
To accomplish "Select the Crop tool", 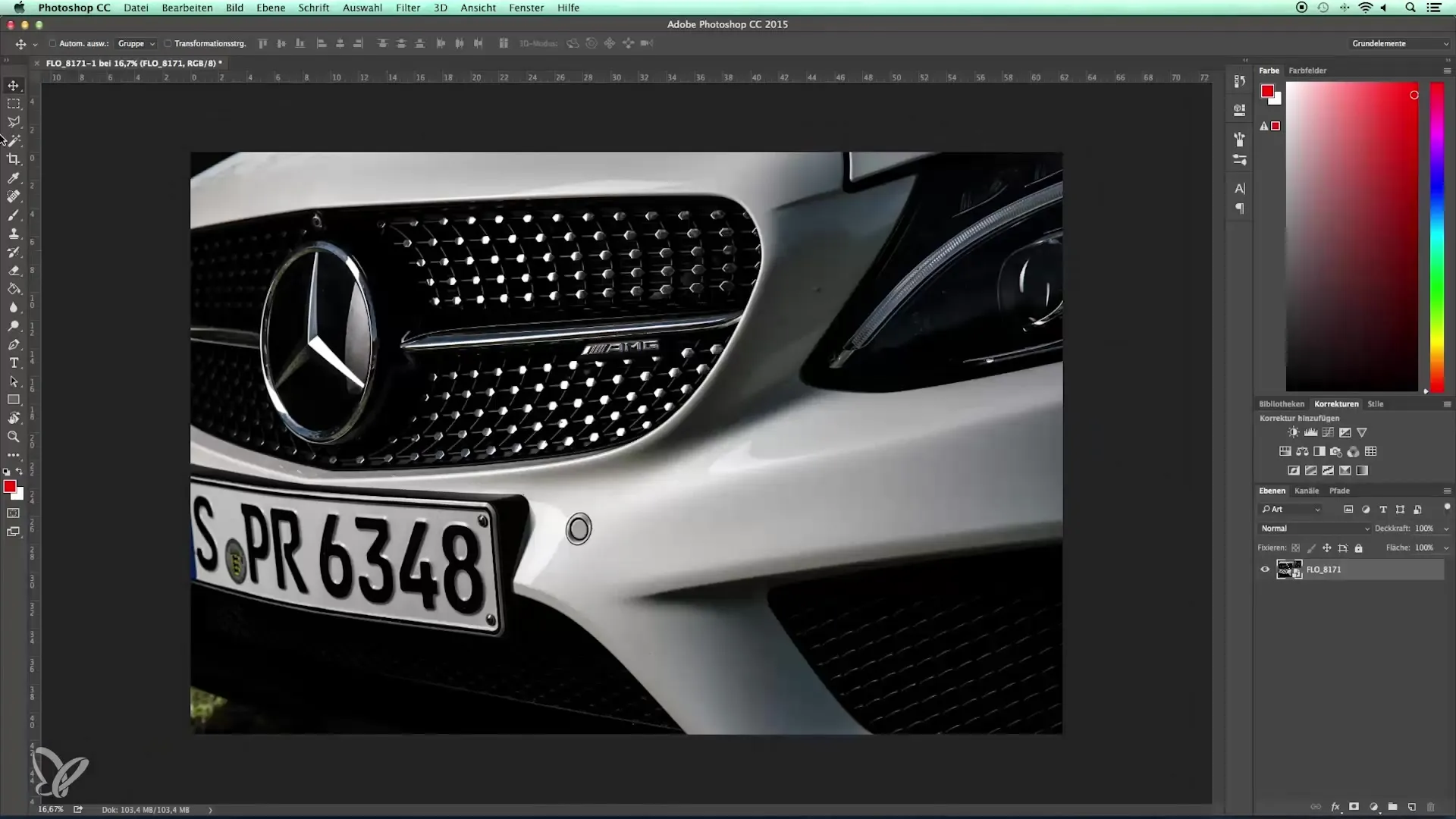I will click(x=14, y=159).
